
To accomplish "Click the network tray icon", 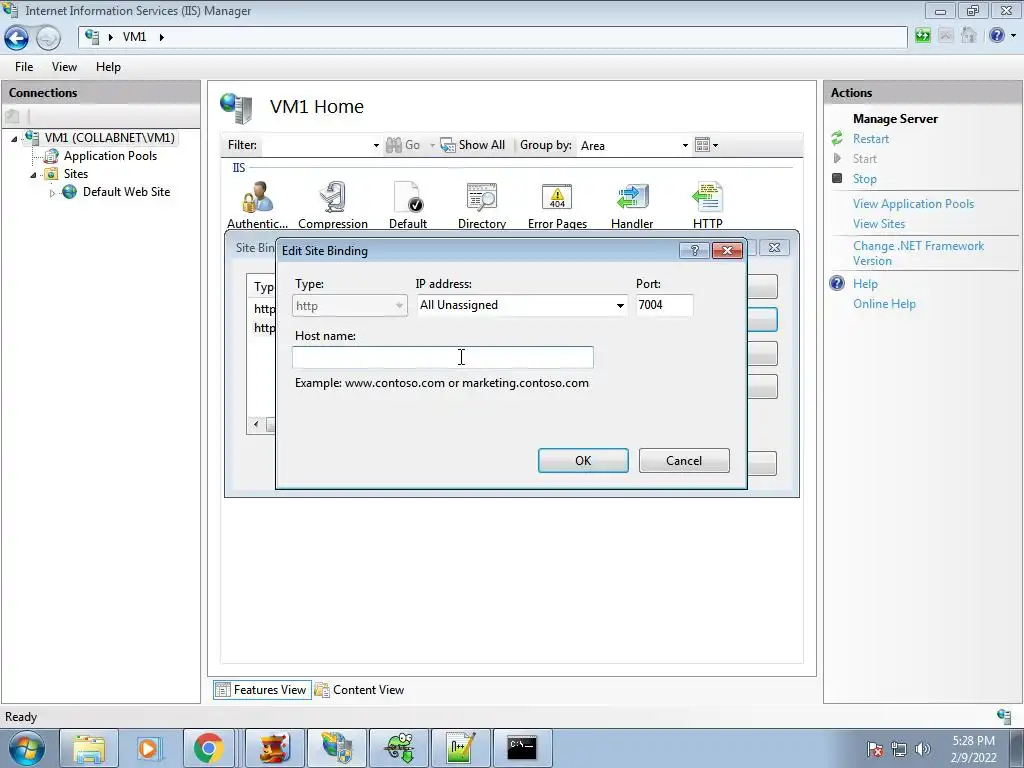I will pyautogui.click(x=899, y=749).
